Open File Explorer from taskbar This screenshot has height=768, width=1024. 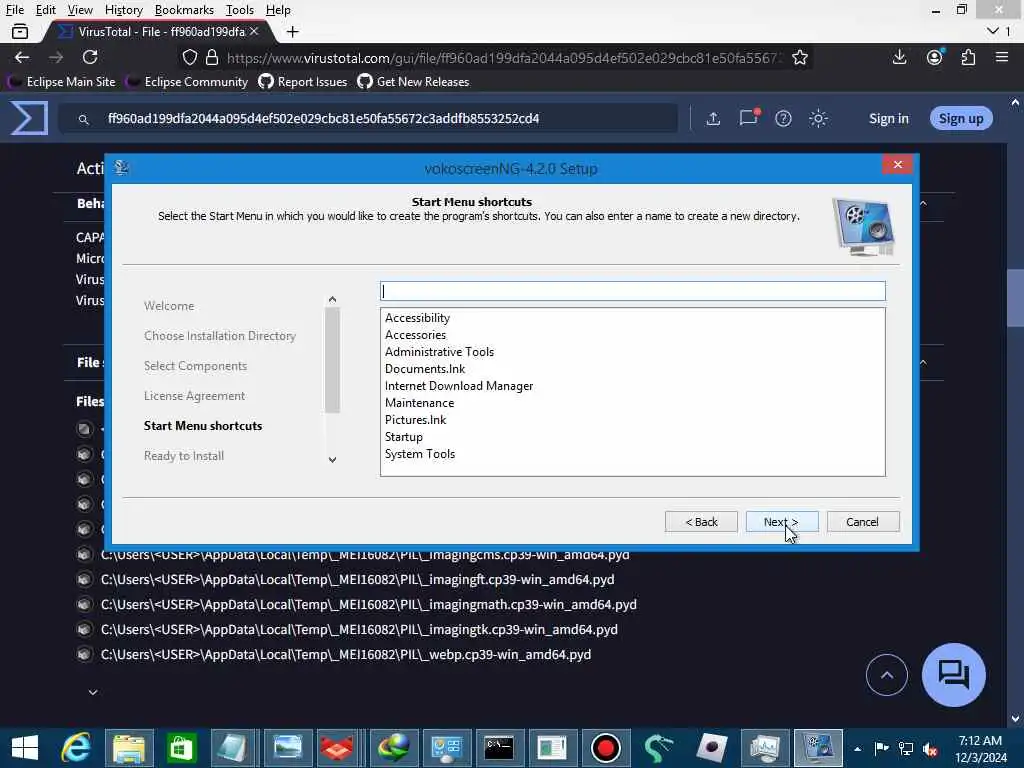[x=129, y=748]
